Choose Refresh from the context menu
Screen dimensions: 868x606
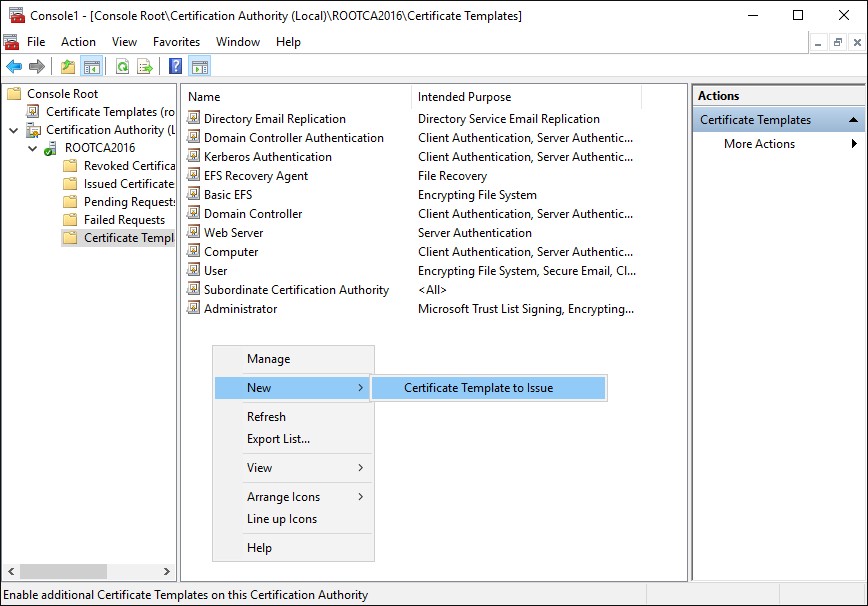[293, 417]
